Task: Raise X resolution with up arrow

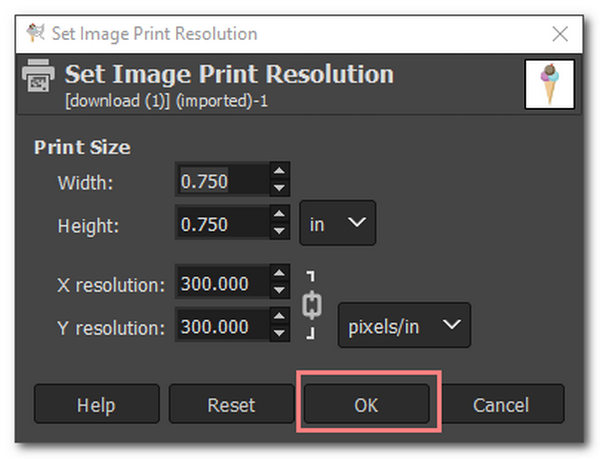Action: point(280,273)
